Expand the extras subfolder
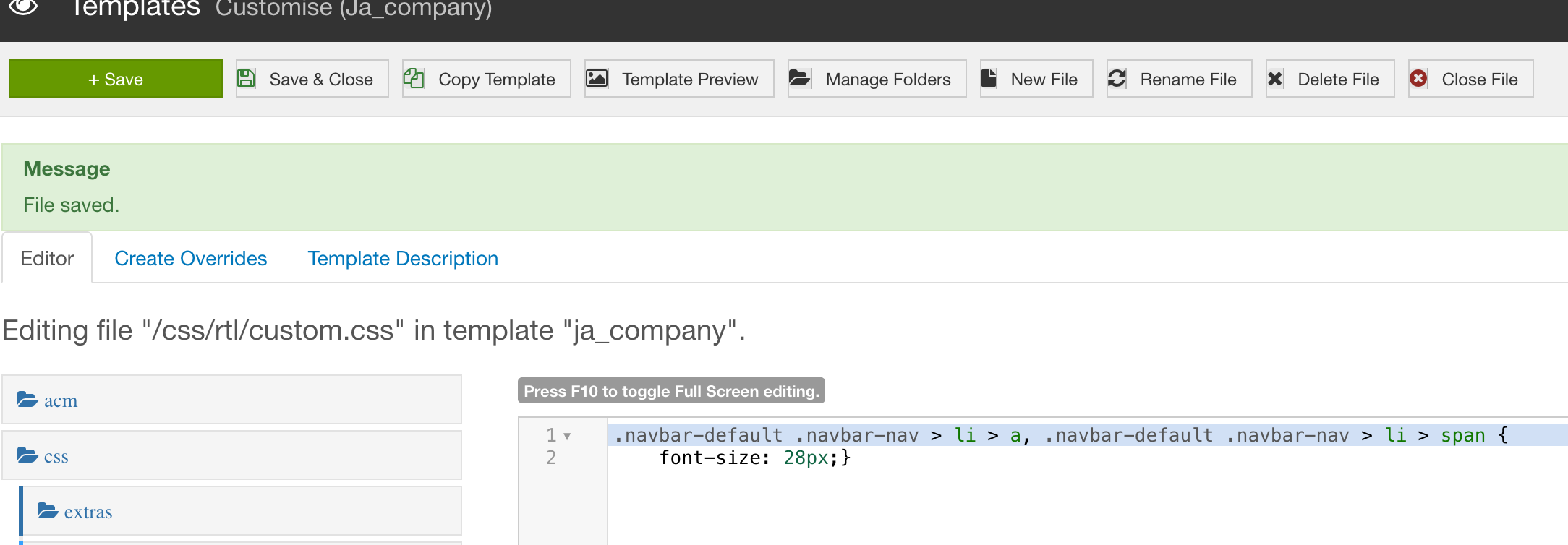Viewport: 1568px width, 545px height. [88, 512]
